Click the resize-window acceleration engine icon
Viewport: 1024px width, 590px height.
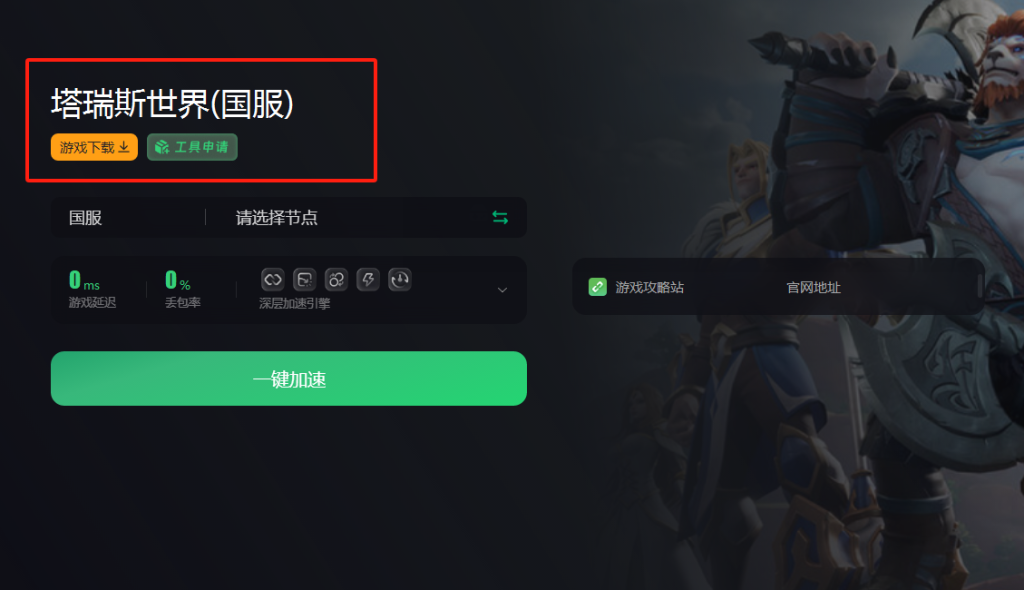[x=304, y=280]
